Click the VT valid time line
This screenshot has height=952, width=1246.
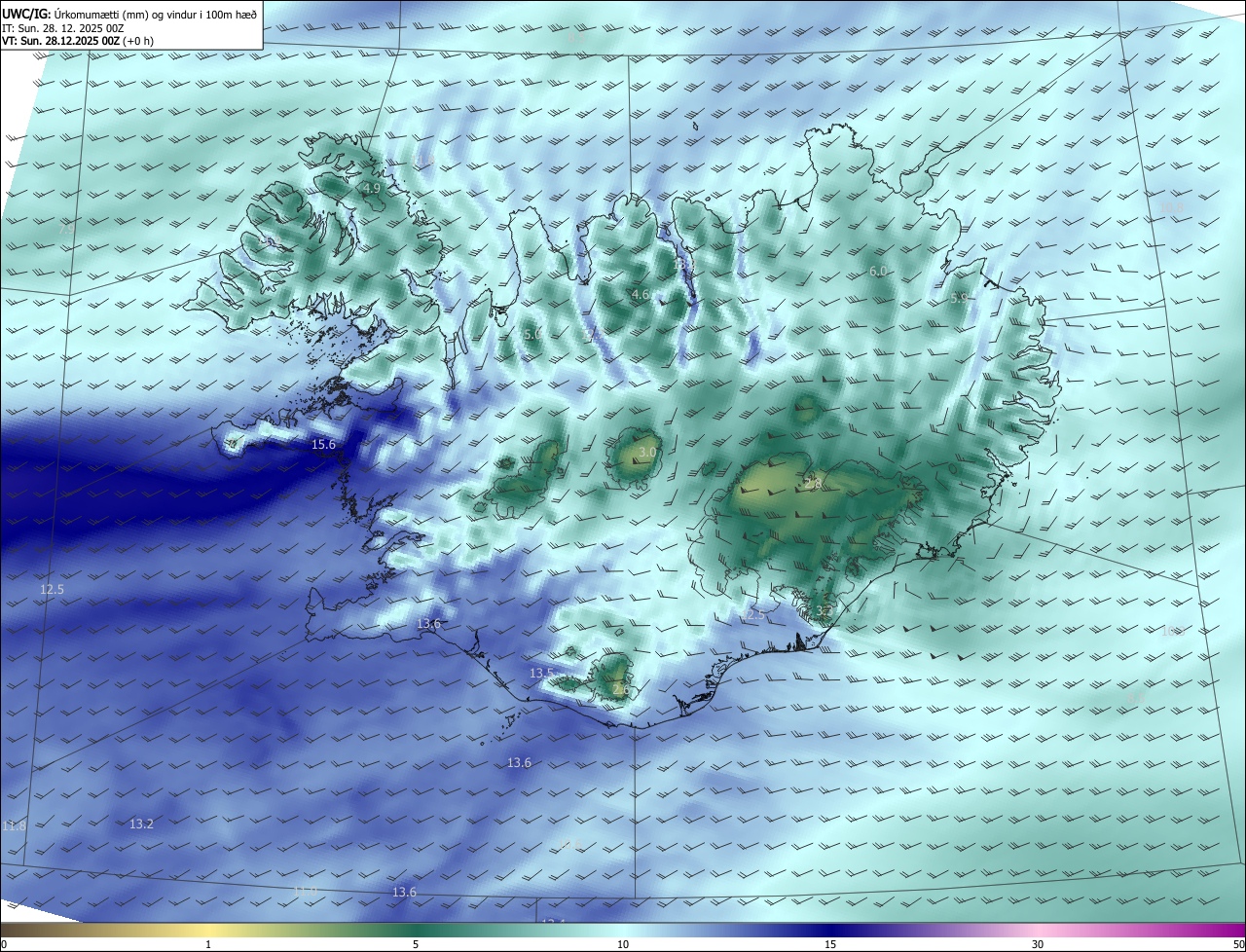77,41
